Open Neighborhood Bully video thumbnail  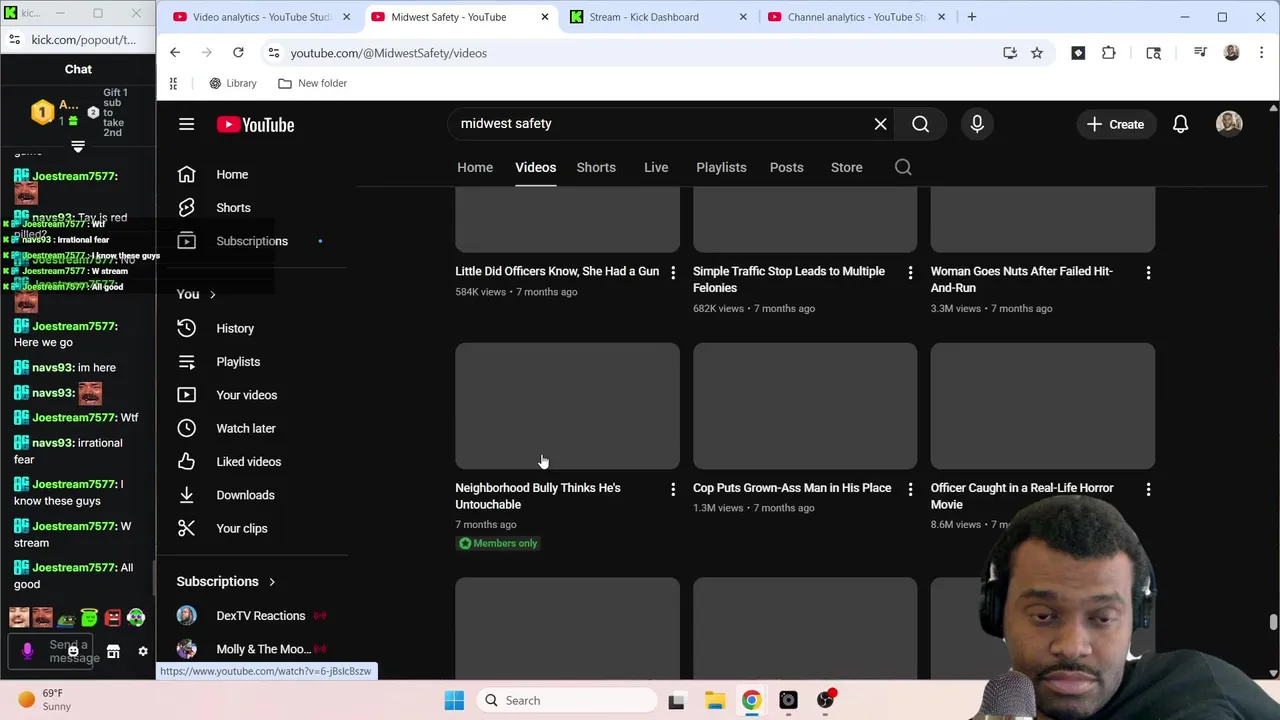[567, 406]
